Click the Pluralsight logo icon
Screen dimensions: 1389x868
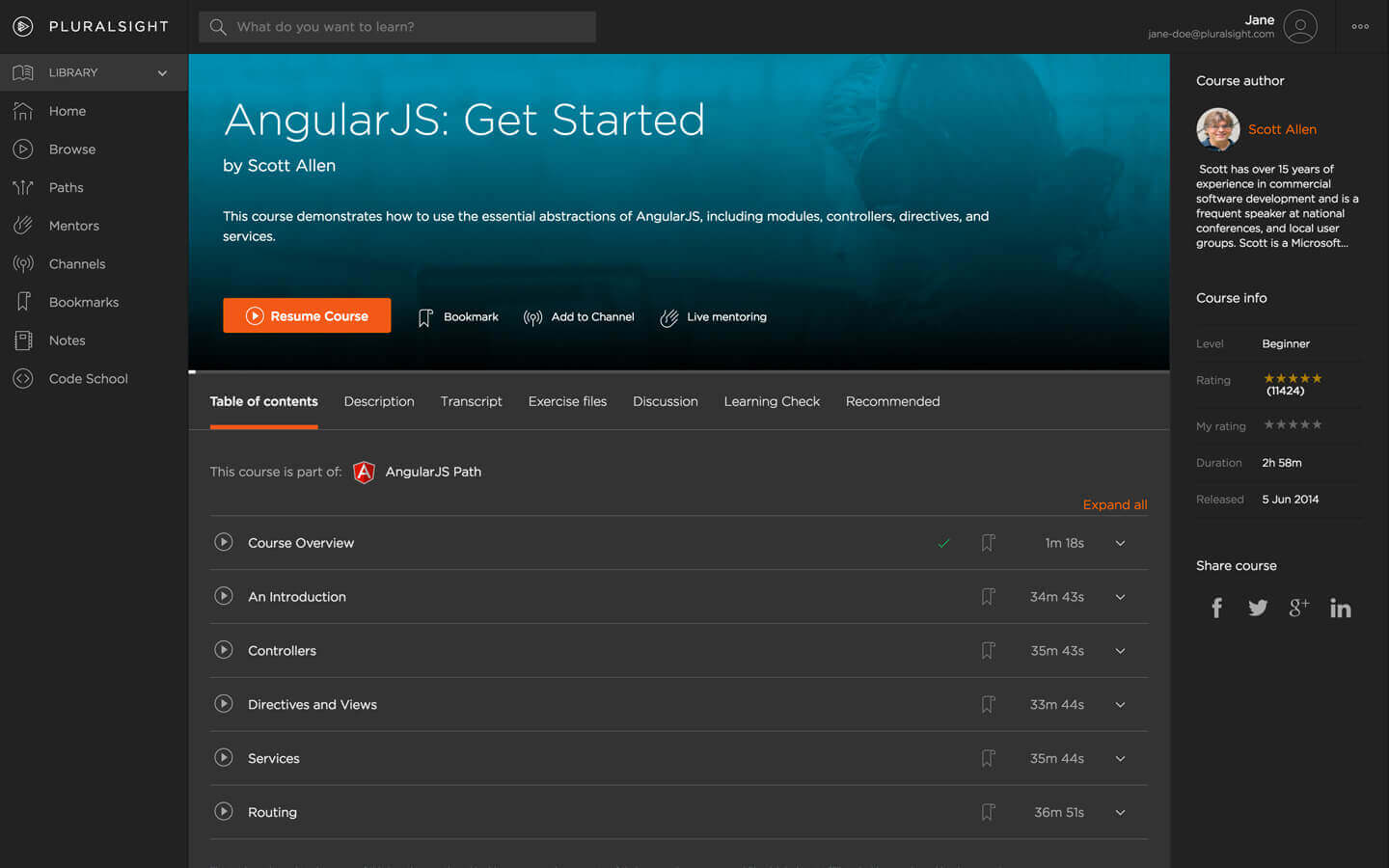pos(23,26)
